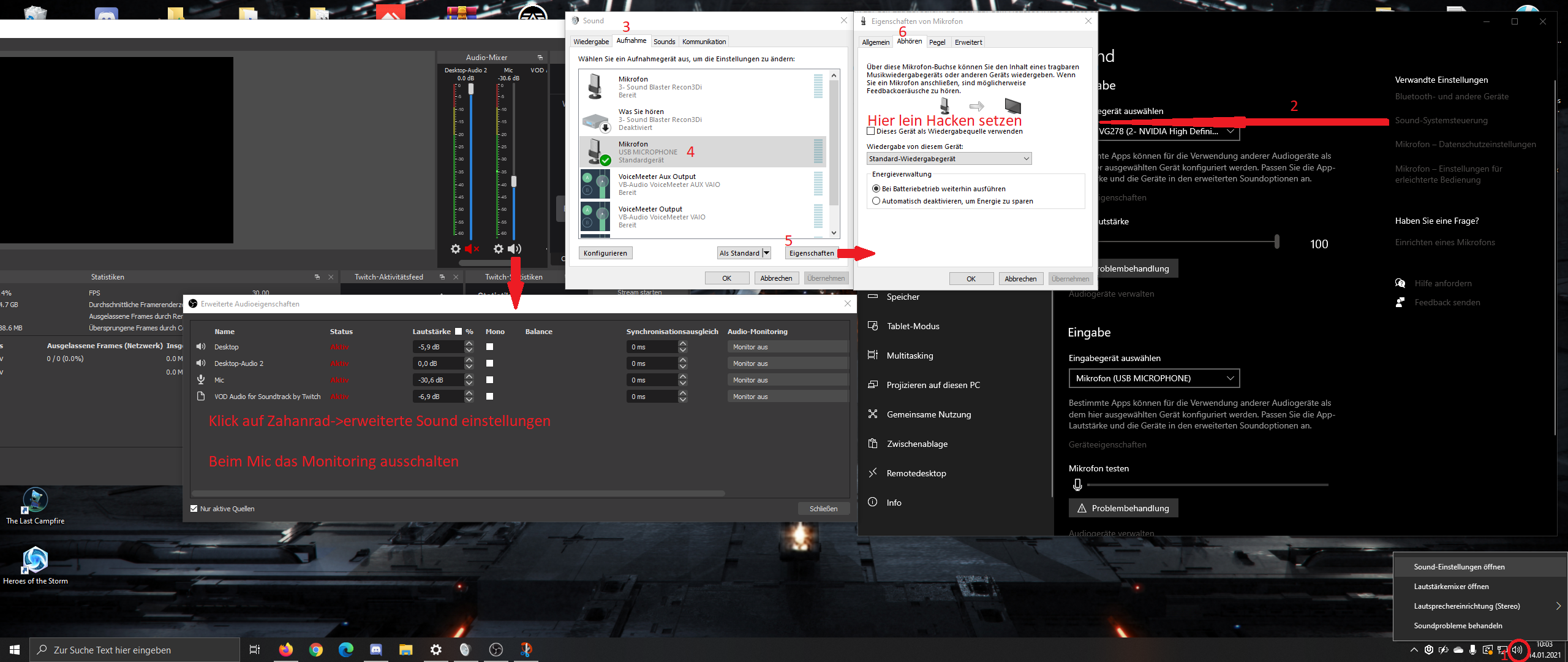Select the Pegel tab
This screenshot has width=1568, height=662.
click(937, 42)
